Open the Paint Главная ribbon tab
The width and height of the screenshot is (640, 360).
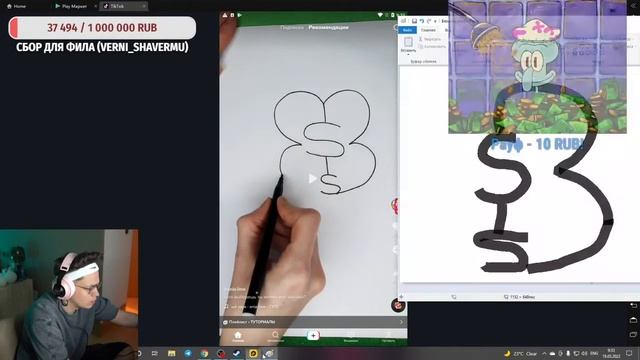click(428, 30)
